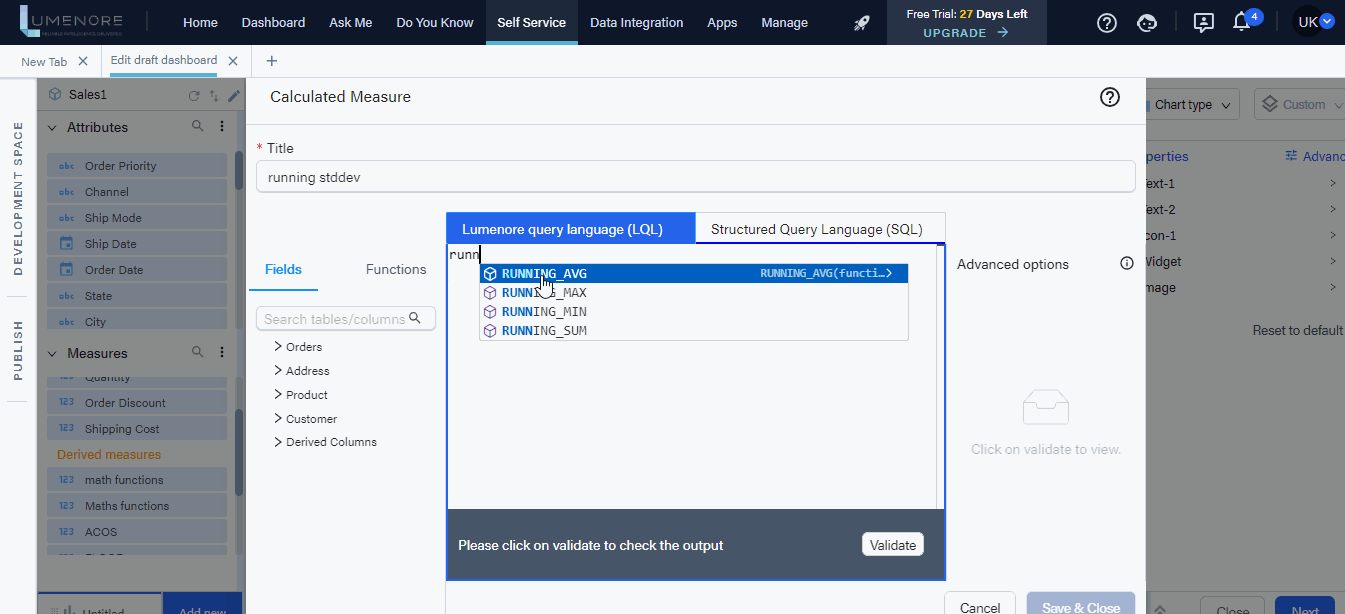
Task: Click the pin icon in the navigation bar
Action: coord(861,22)
